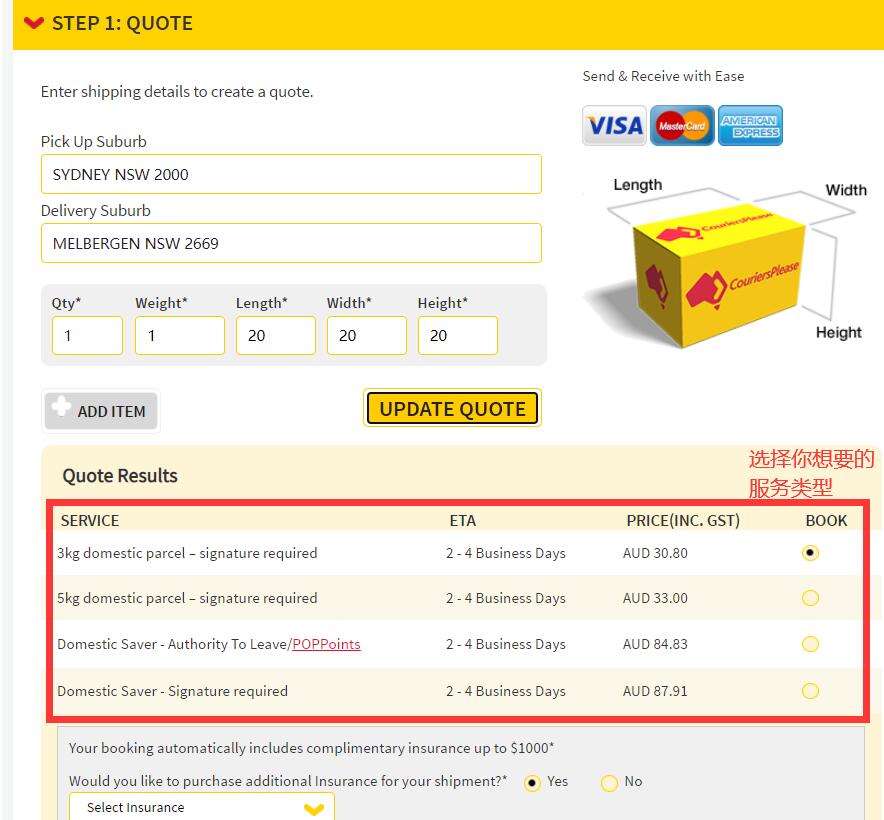The image size is (884, 820).
Task: Select the 3kg domestic parcel booking option
Action: (810, 553)
